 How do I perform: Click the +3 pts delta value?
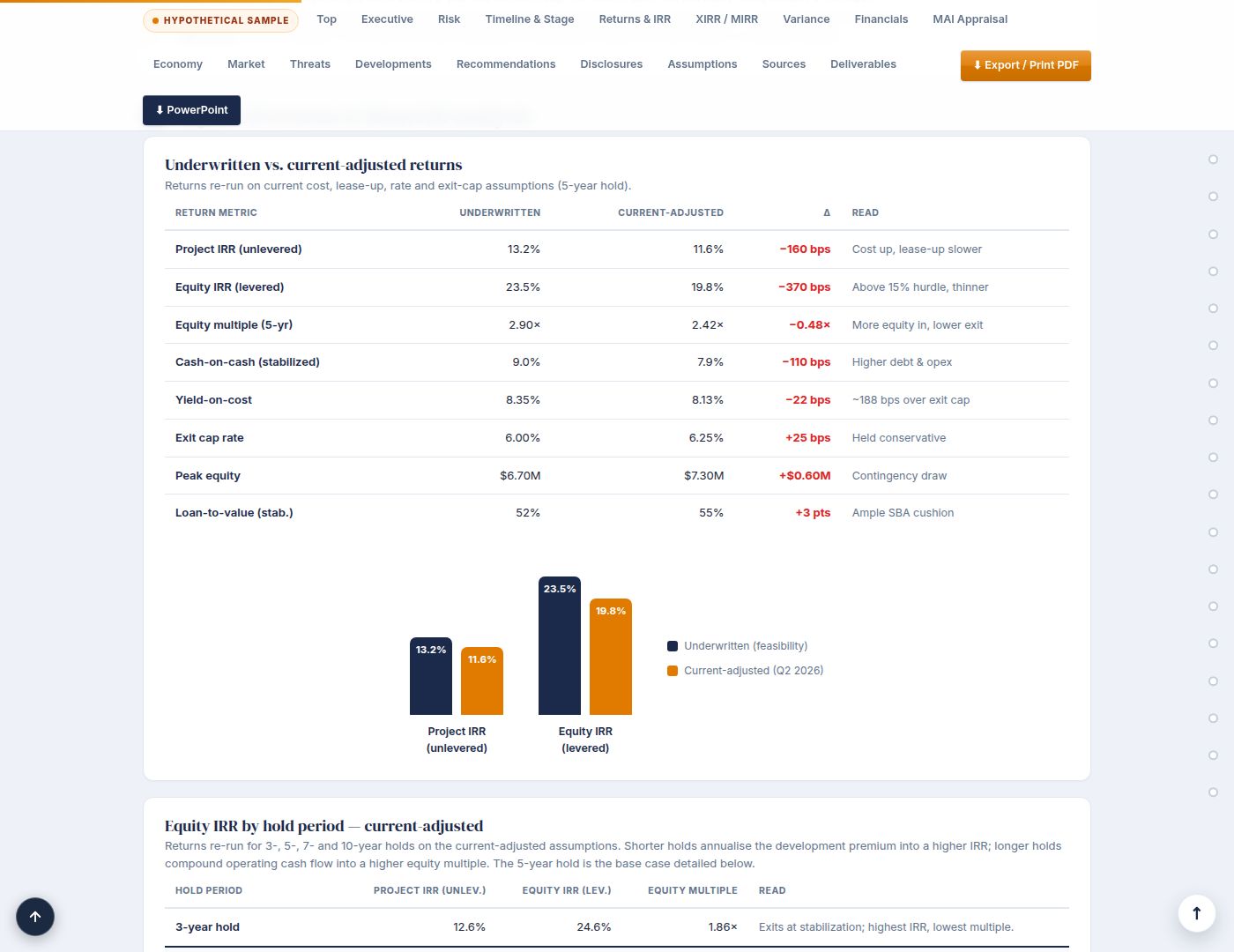[x=813, y=513]
